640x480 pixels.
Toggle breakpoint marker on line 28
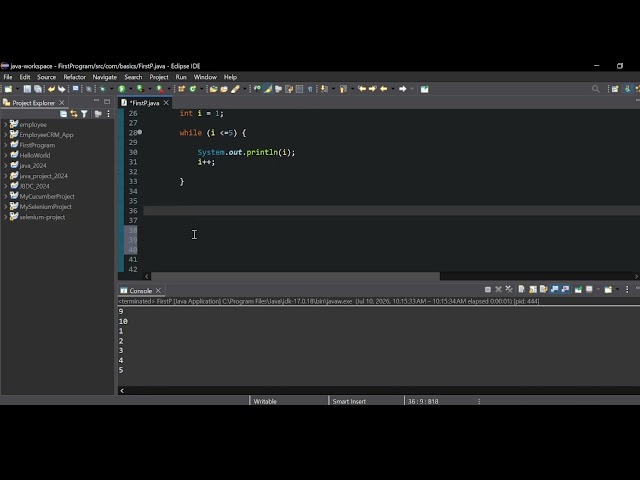point(140,132)
